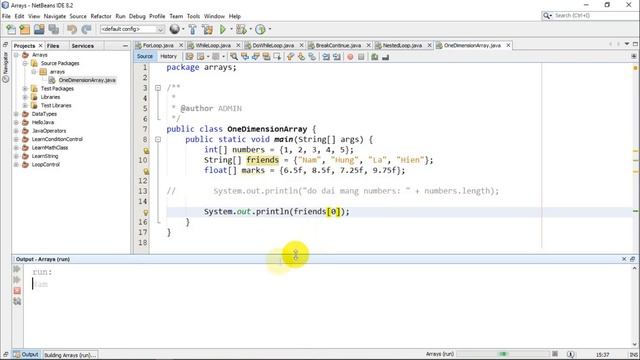Click the Build Project hammer icon
The height and width of the screenshot is (360, 640).
coord(193,29)
